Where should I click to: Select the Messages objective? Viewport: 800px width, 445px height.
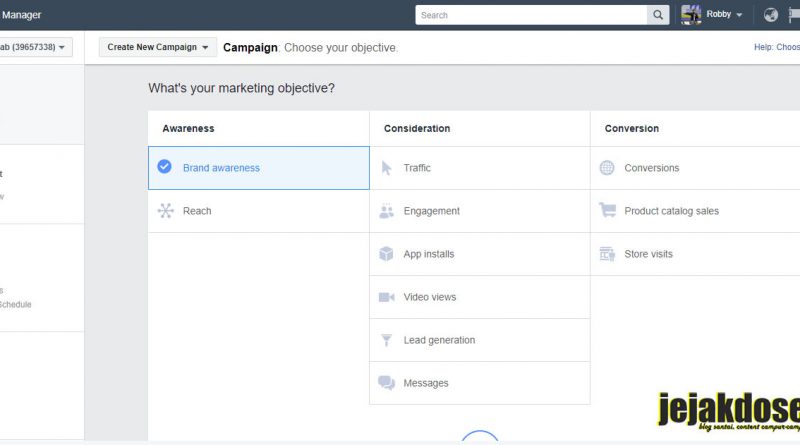[x=480, y=383]
